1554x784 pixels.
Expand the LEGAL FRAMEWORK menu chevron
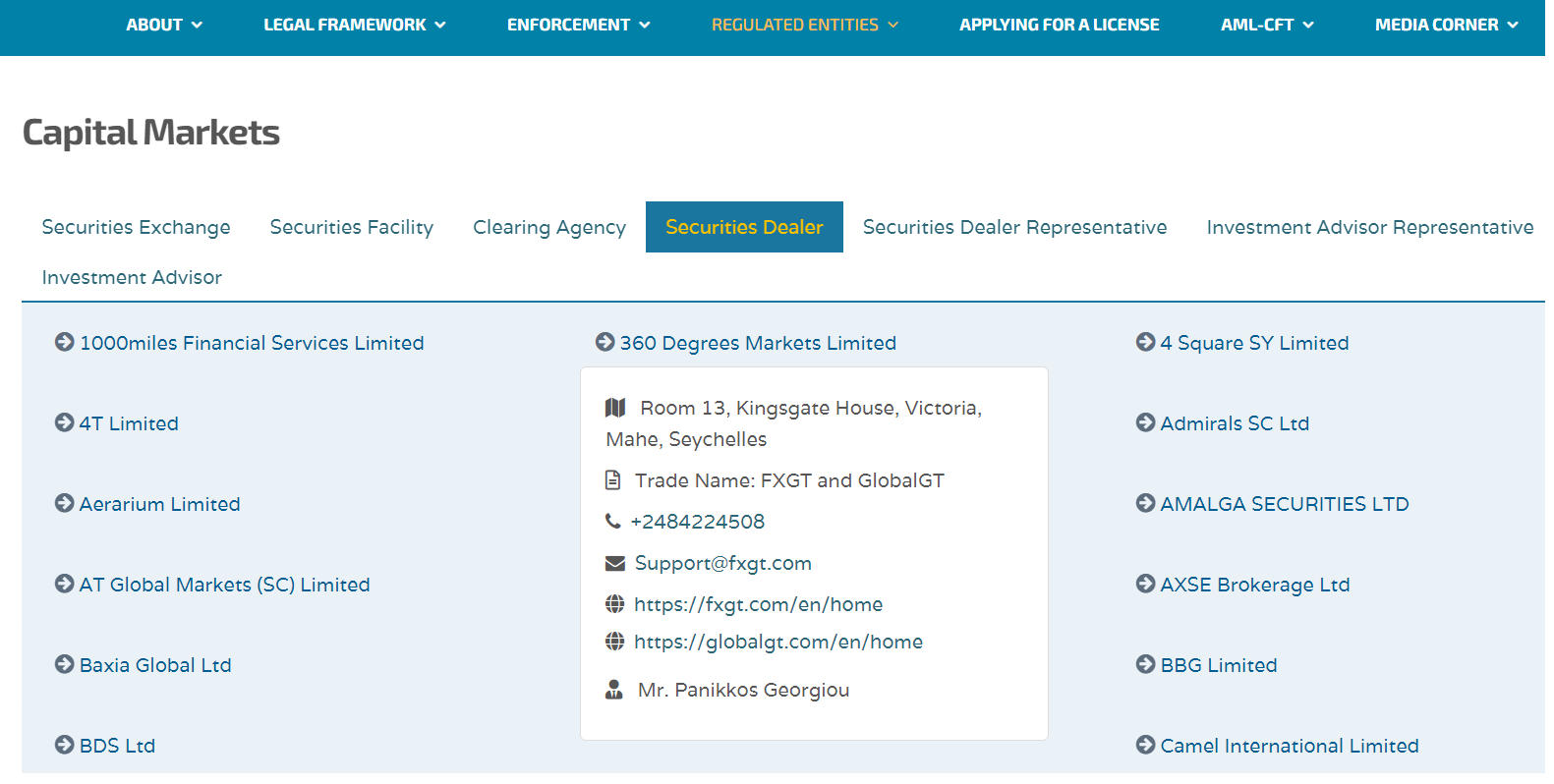coord(440,26)
